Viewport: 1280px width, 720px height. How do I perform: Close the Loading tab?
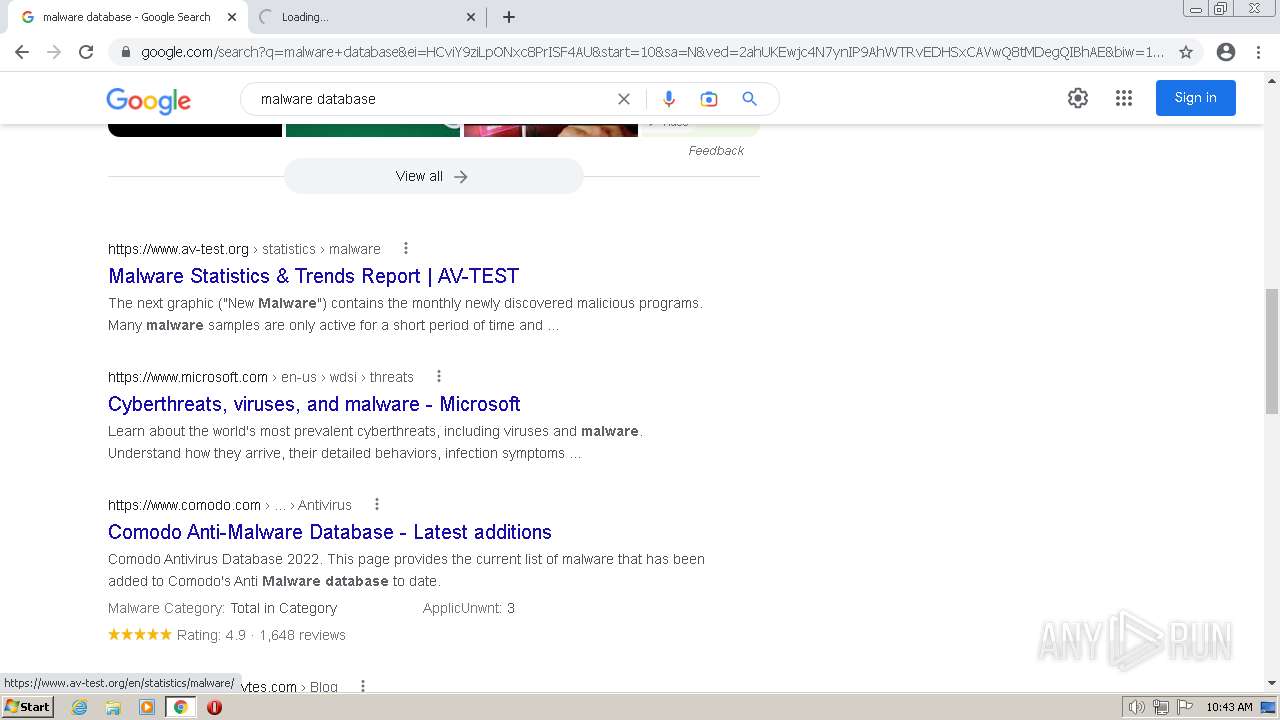coord(471,17)
